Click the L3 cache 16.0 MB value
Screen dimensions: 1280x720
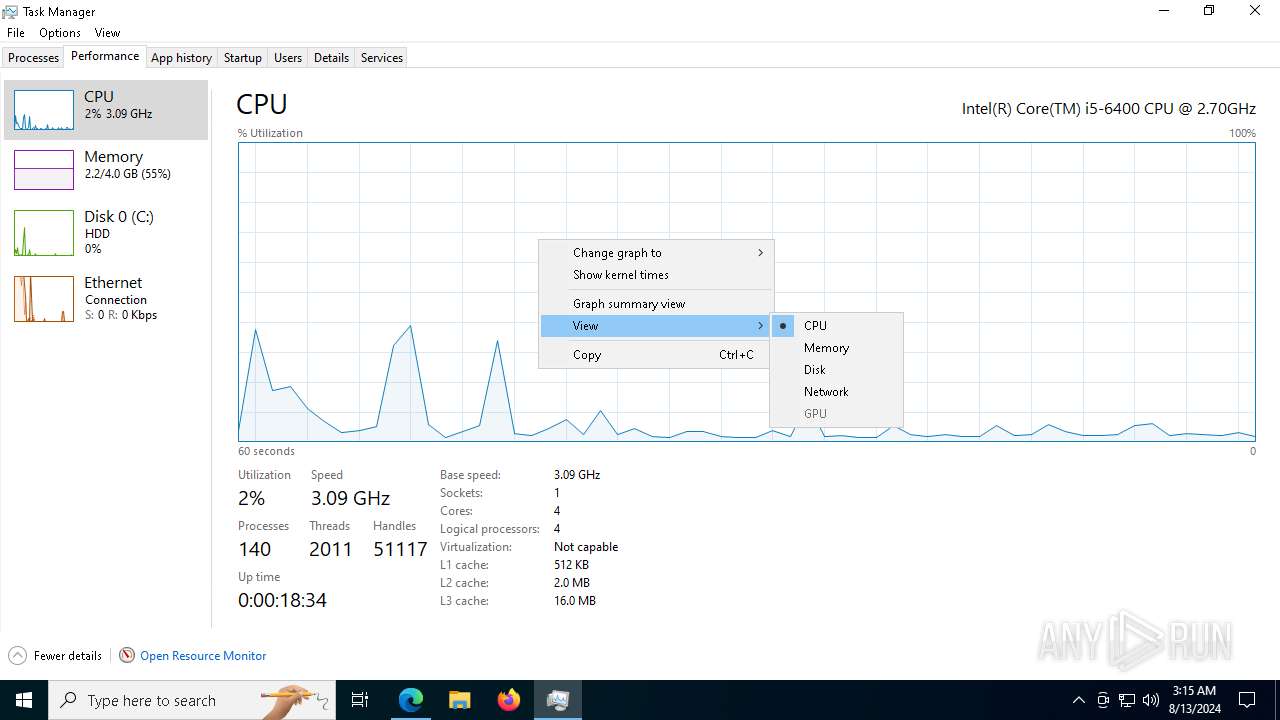[x=575, y=601]
